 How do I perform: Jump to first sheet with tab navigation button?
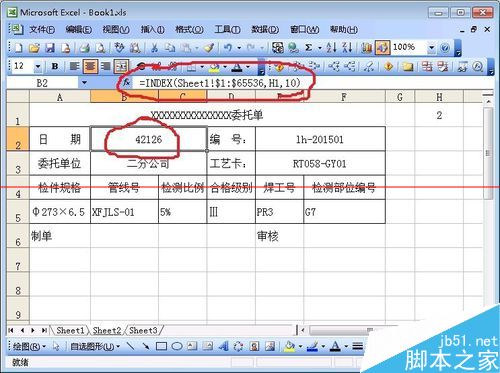point(11,330)
